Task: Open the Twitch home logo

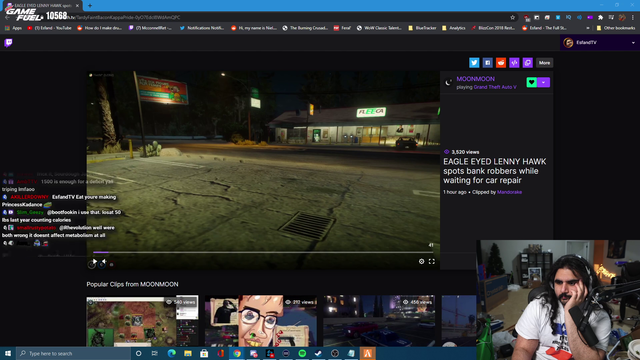Action: (x=8, y=42)
